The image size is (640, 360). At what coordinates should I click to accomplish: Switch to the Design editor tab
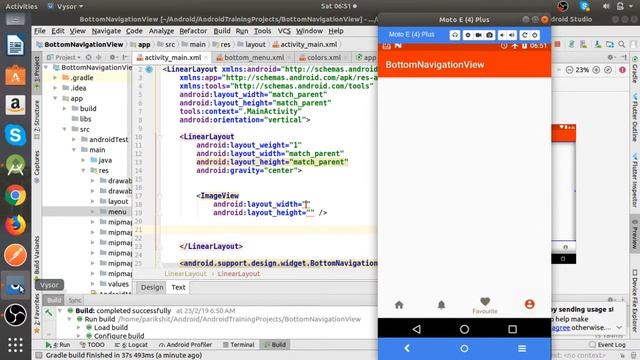point(152,287)
